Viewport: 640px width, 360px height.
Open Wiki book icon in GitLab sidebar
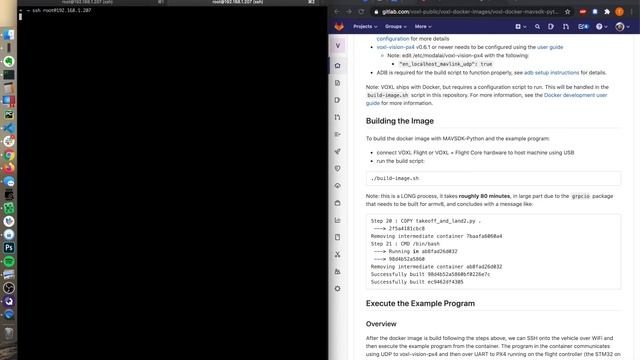pos(338,237)
